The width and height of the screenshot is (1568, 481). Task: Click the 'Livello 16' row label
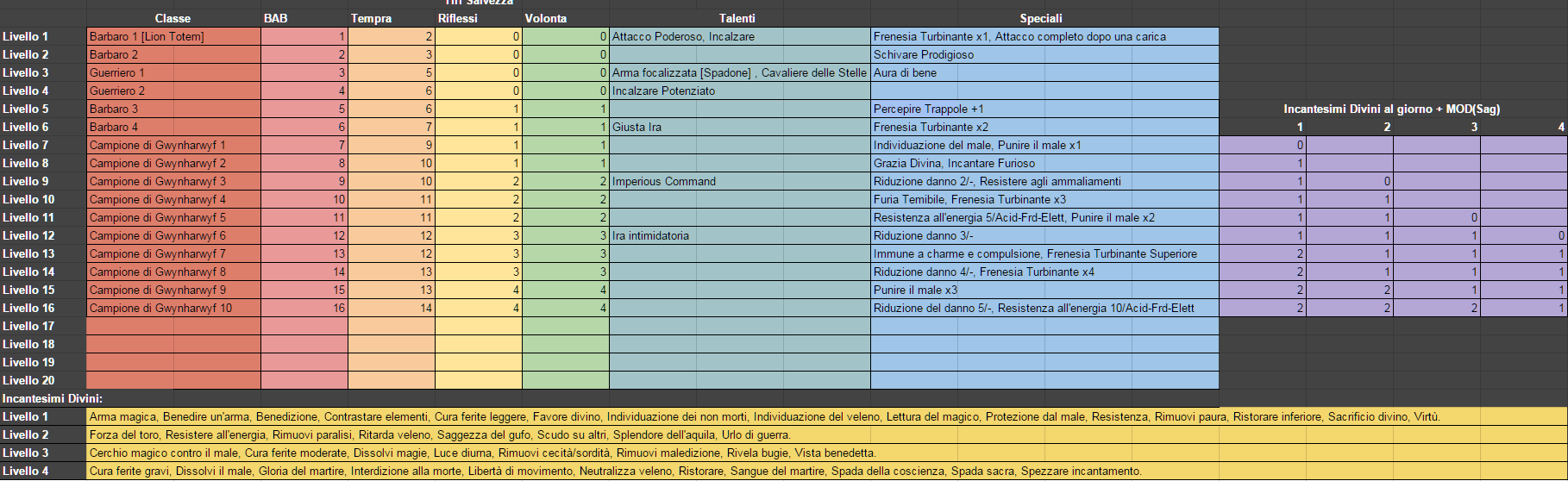coord(43,308)
